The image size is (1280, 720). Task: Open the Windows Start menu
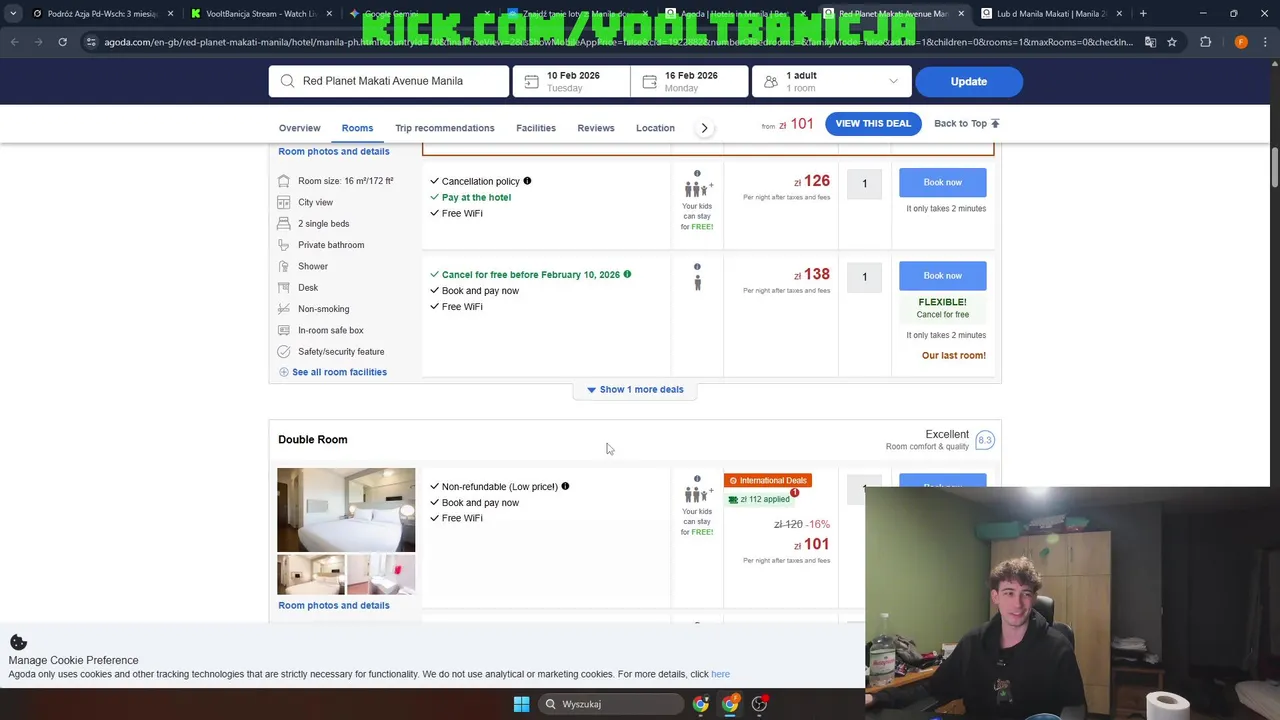(521, 704)
